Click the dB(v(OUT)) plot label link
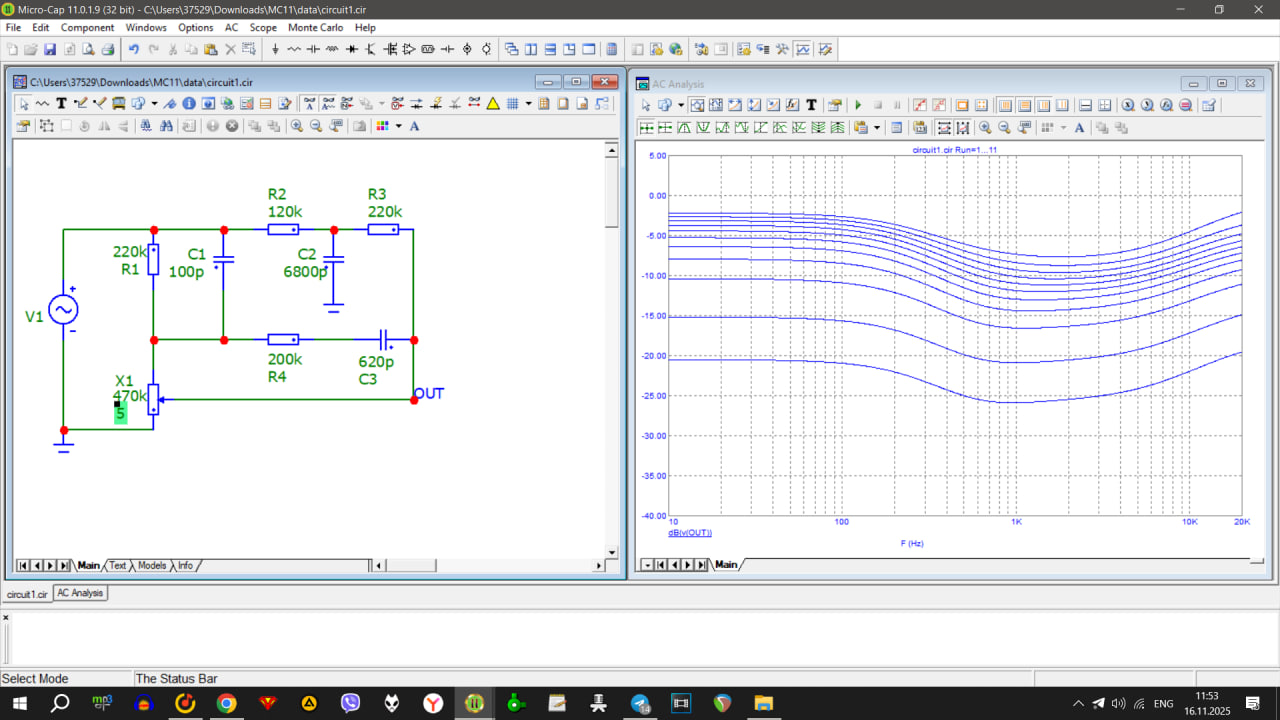Screen dimensions: 1280x720 [690, 533]
